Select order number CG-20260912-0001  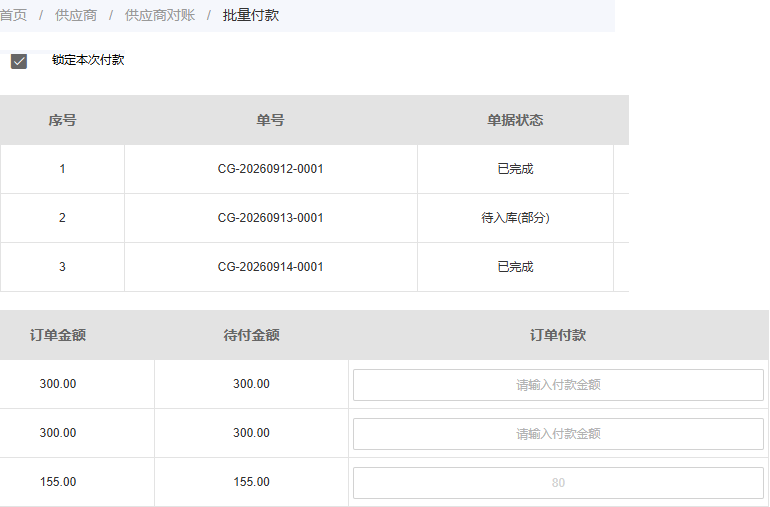(270, 169)
